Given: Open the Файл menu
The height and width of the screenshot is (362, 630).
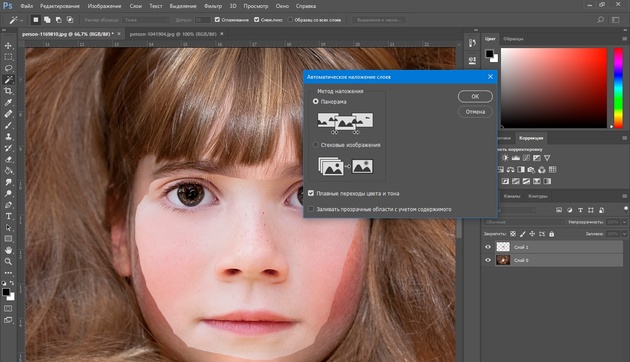Looking at the screenshot, I should coord(27,6).
